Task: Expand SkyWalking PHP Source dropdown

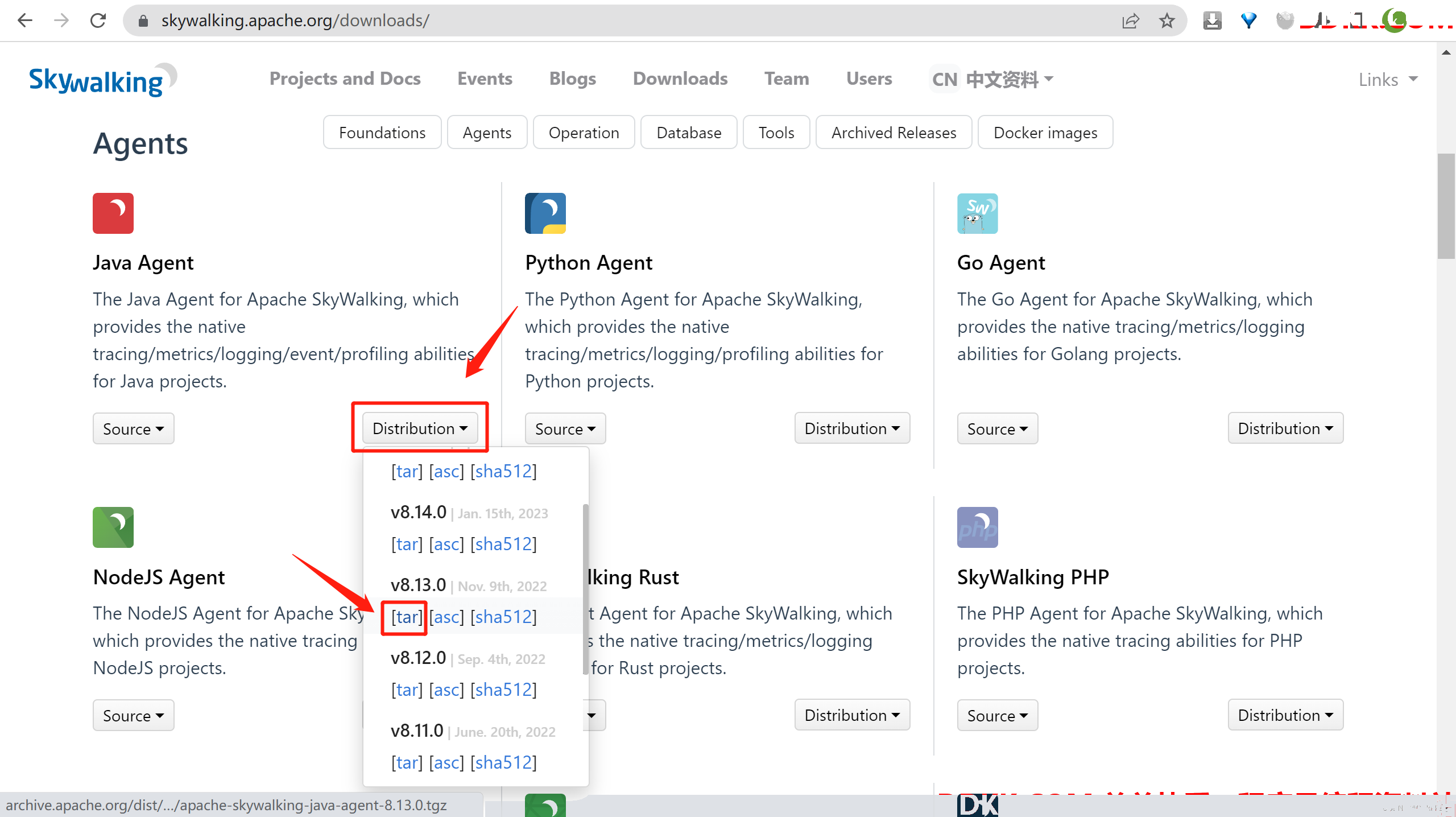Action: coord(998,715)
